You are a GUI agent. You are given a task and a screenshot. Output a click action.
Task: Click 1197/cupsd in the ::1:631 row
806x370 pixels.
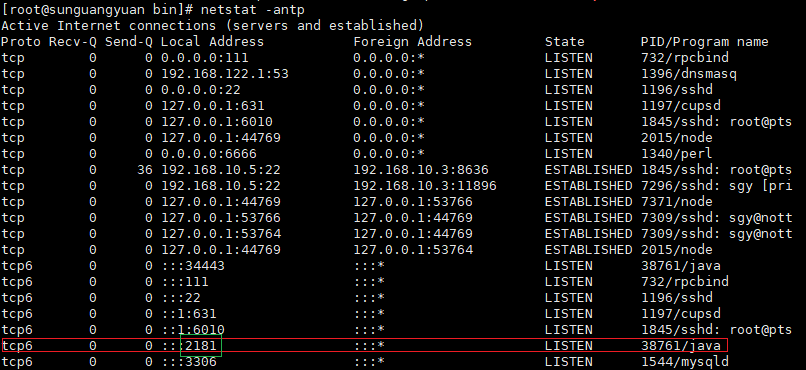click(x=681, y=313)
